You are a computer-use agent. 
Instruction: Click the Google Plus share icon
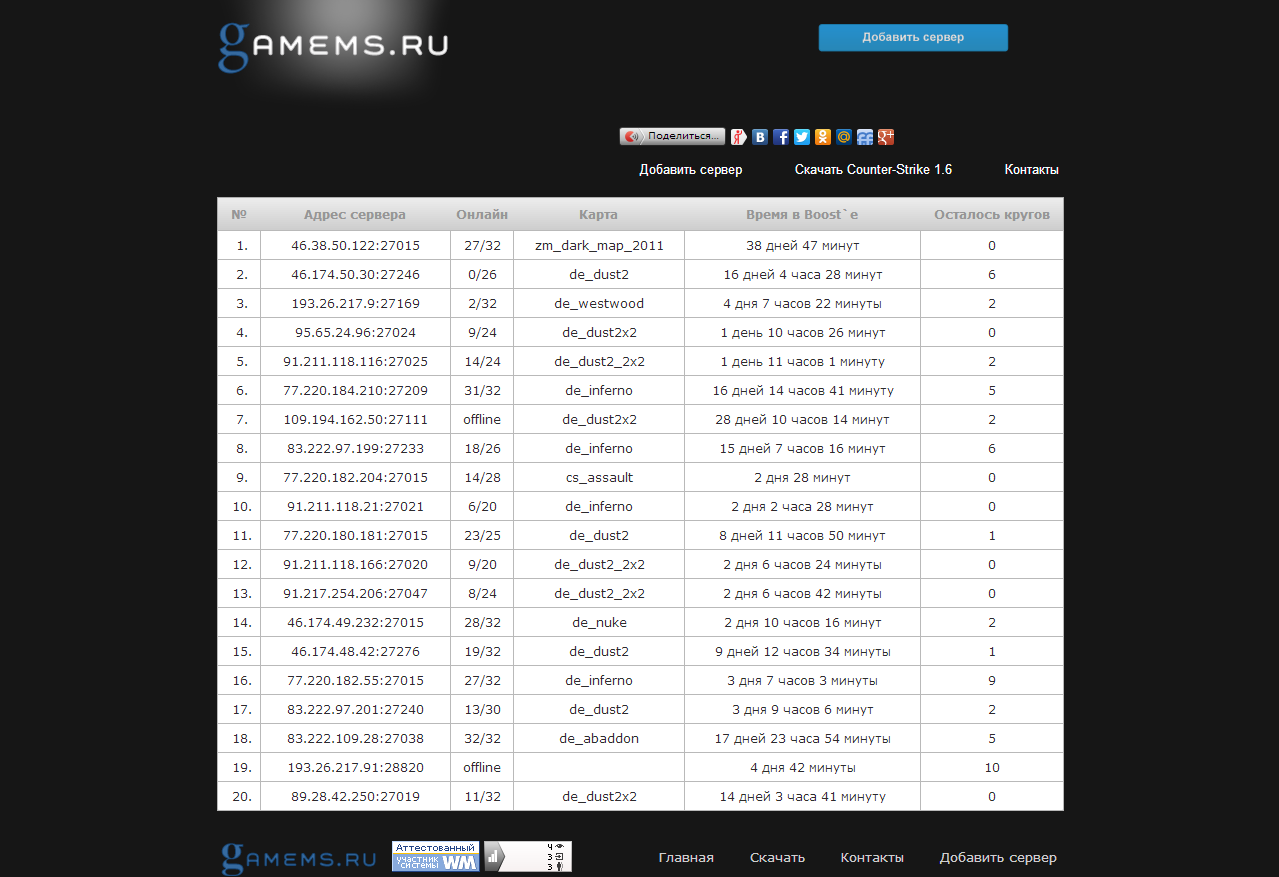coord(886,137)
